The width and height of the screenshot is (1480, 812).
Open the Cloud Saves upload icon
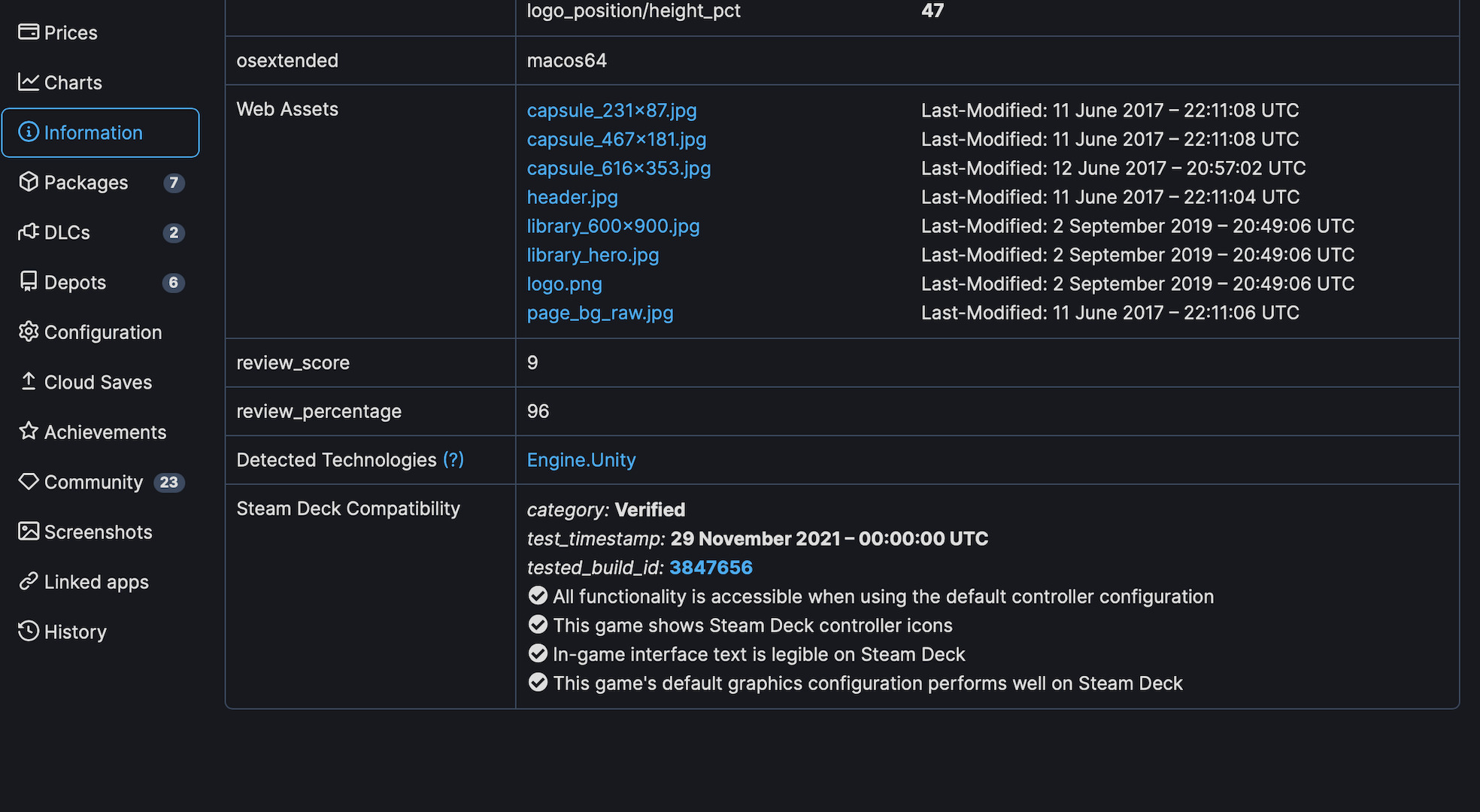29,382
